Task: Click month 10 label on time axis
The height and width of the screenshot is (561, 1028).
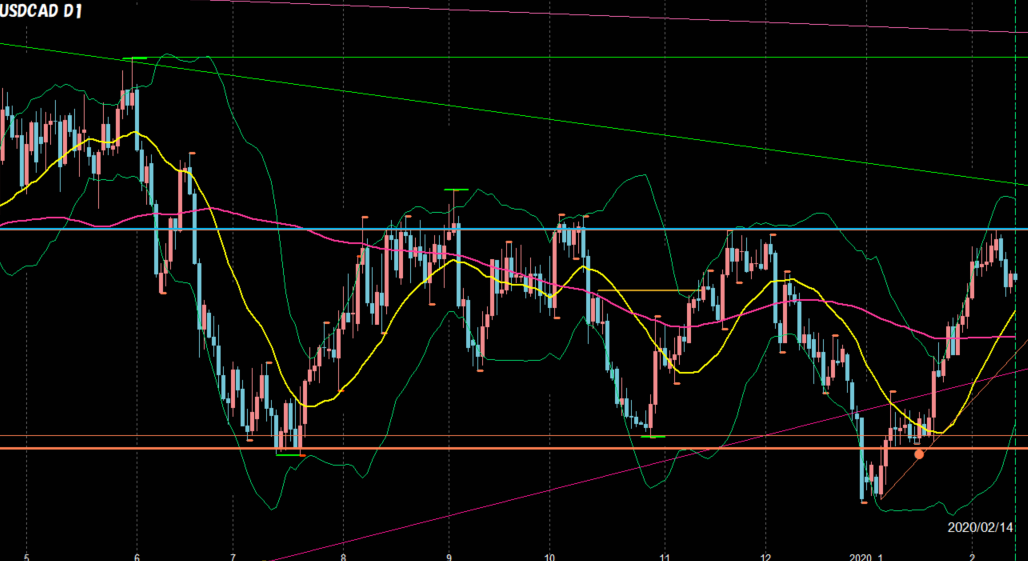Action: click(549, 557)
